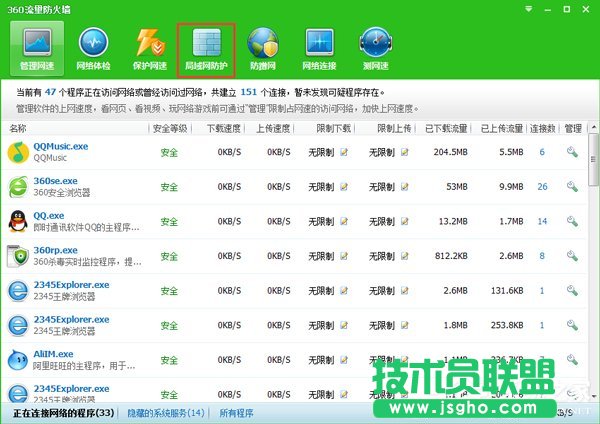Image resolution: width=600 pixels, height=424 pixels.
Task: Click 812.2KB downloaded traffic cell
Action: click(x=451, y=256)
